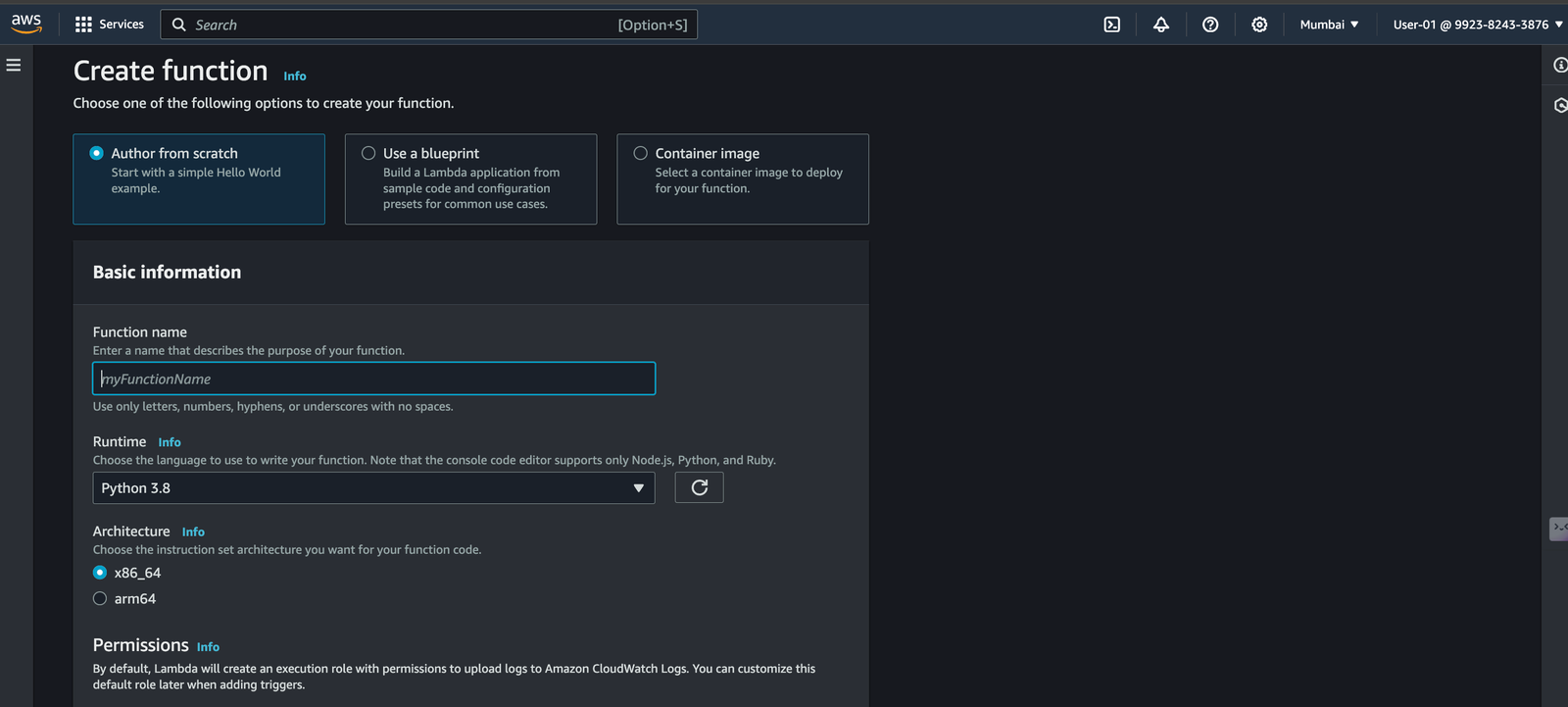Image resolution: width=1568 pixels, height=707 pixels.
Task: Expand the hamburger side navigation
Action: click(x=14, y=65)
